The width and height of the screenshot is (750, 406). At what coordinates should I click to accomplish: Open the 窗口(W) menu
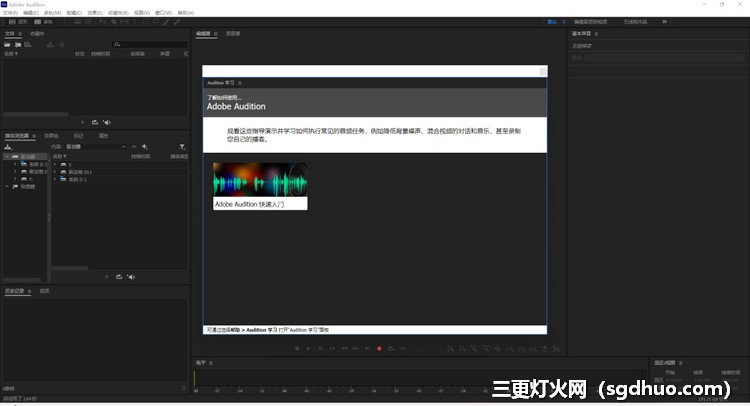pyautogui.click(x=164, y=13)
